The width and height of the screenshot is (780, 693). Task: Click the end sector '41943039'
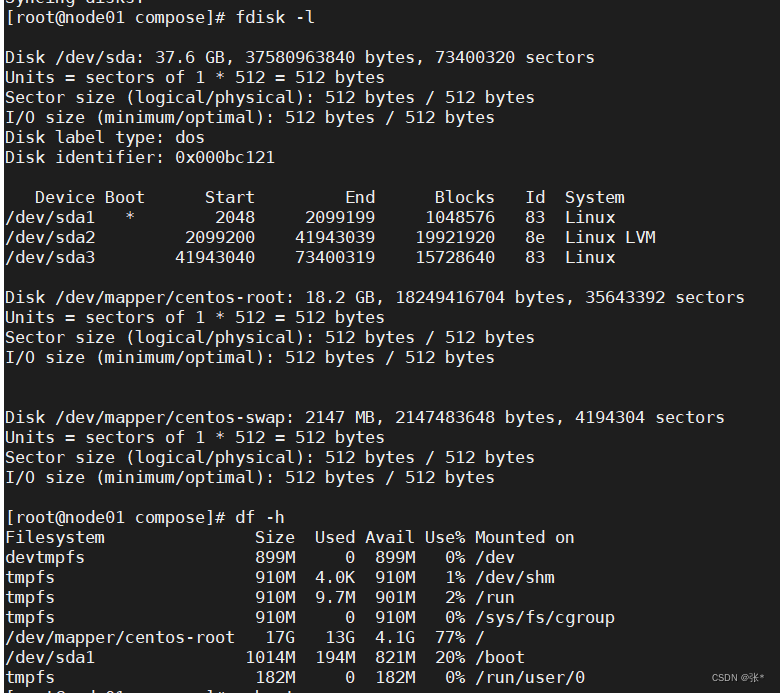click(x=335, y=237)
